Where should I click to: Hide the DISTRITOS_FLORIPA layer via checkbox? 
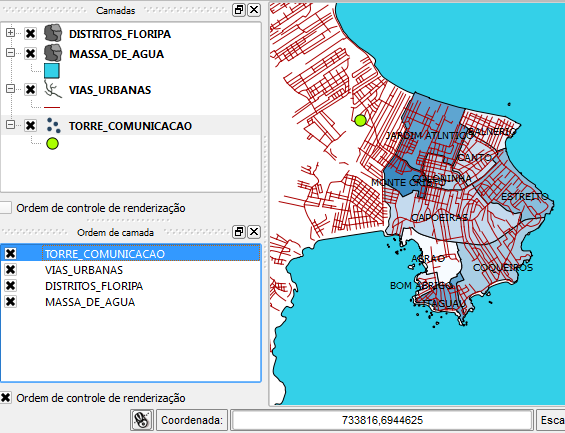pos(31,34)
